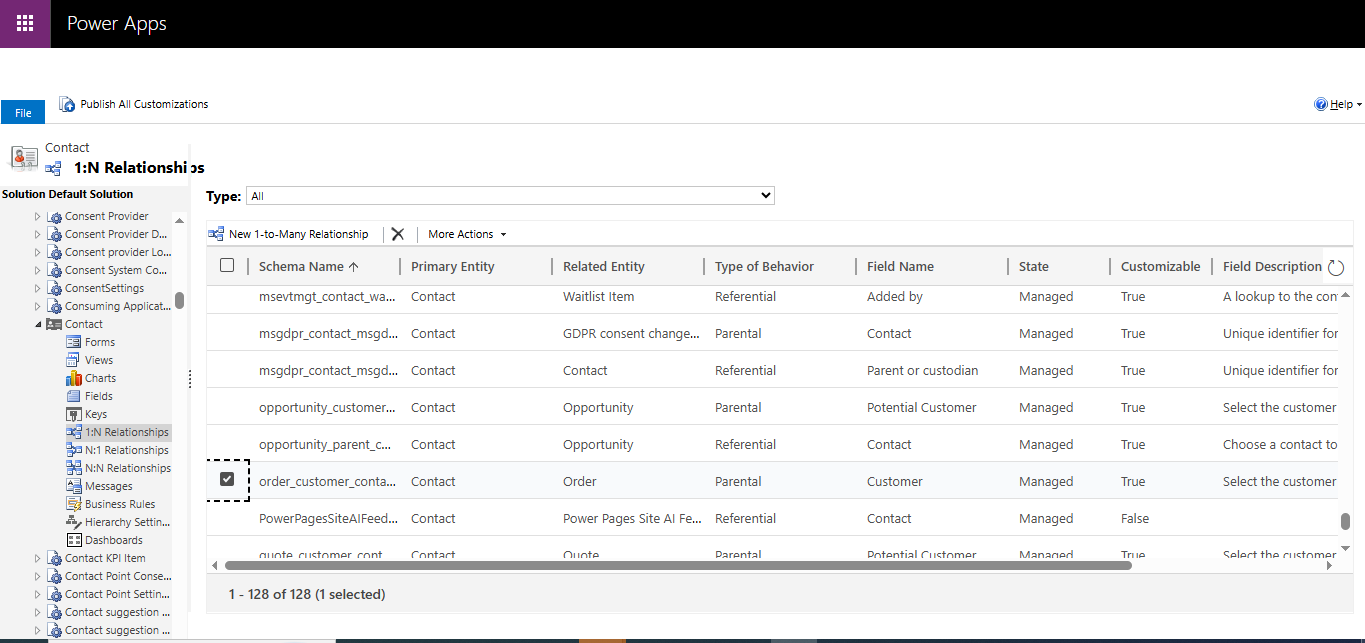Open the Power Apps app launcher waffle
The image size is (1365, 643).
point(25,23)
